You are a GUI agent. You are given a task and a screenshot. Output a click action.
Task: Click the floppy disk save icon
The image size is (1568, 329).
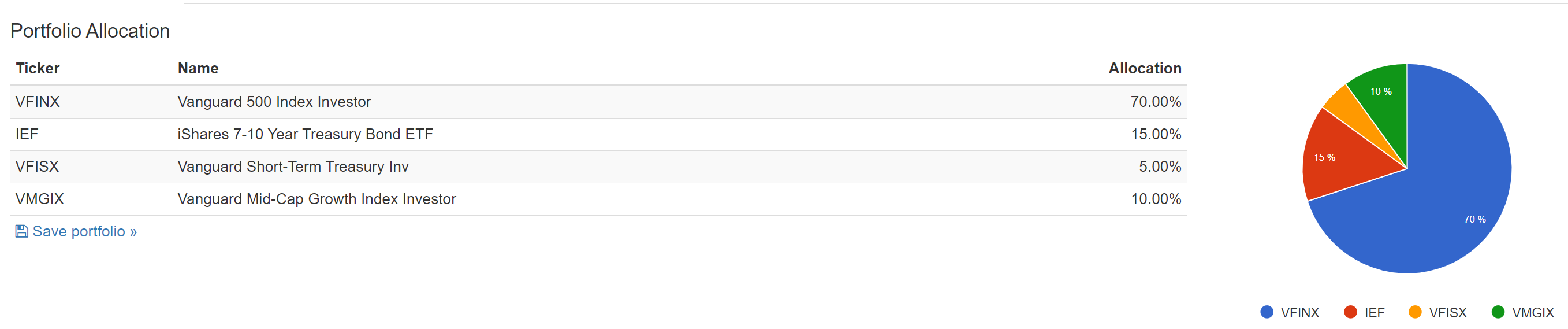(21, 231)
